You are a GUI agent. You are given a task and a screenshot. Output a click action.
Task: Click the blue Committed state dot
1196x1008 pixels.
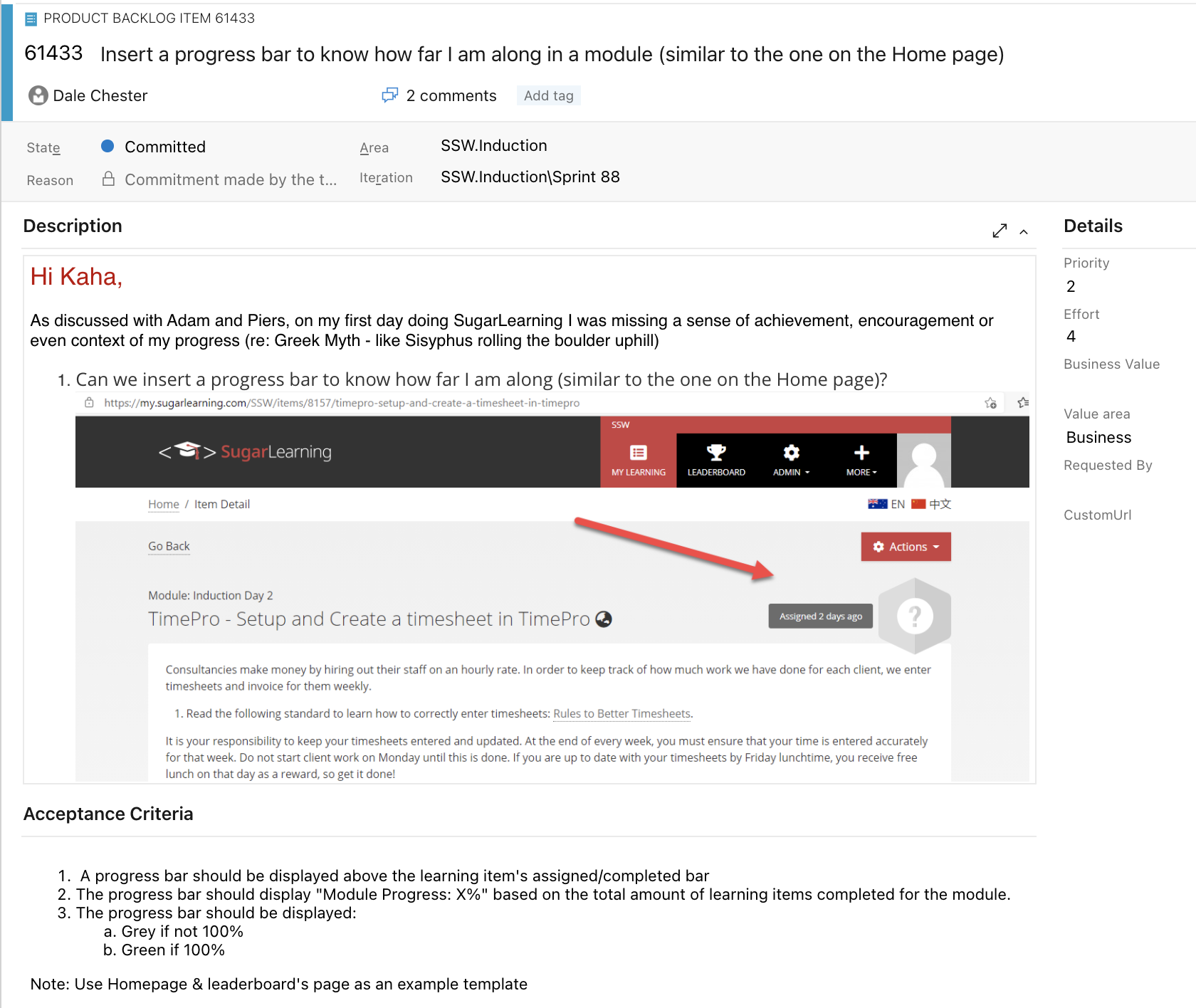click(x=107, y=146)
